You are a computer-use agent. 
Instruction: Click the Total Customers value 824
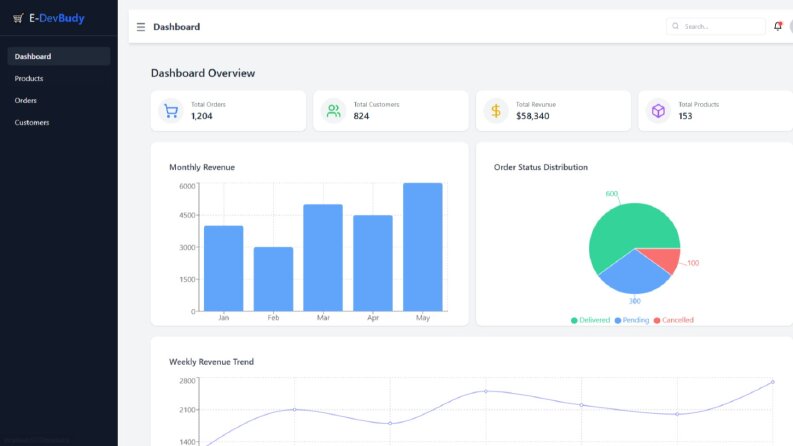point(361,116)
